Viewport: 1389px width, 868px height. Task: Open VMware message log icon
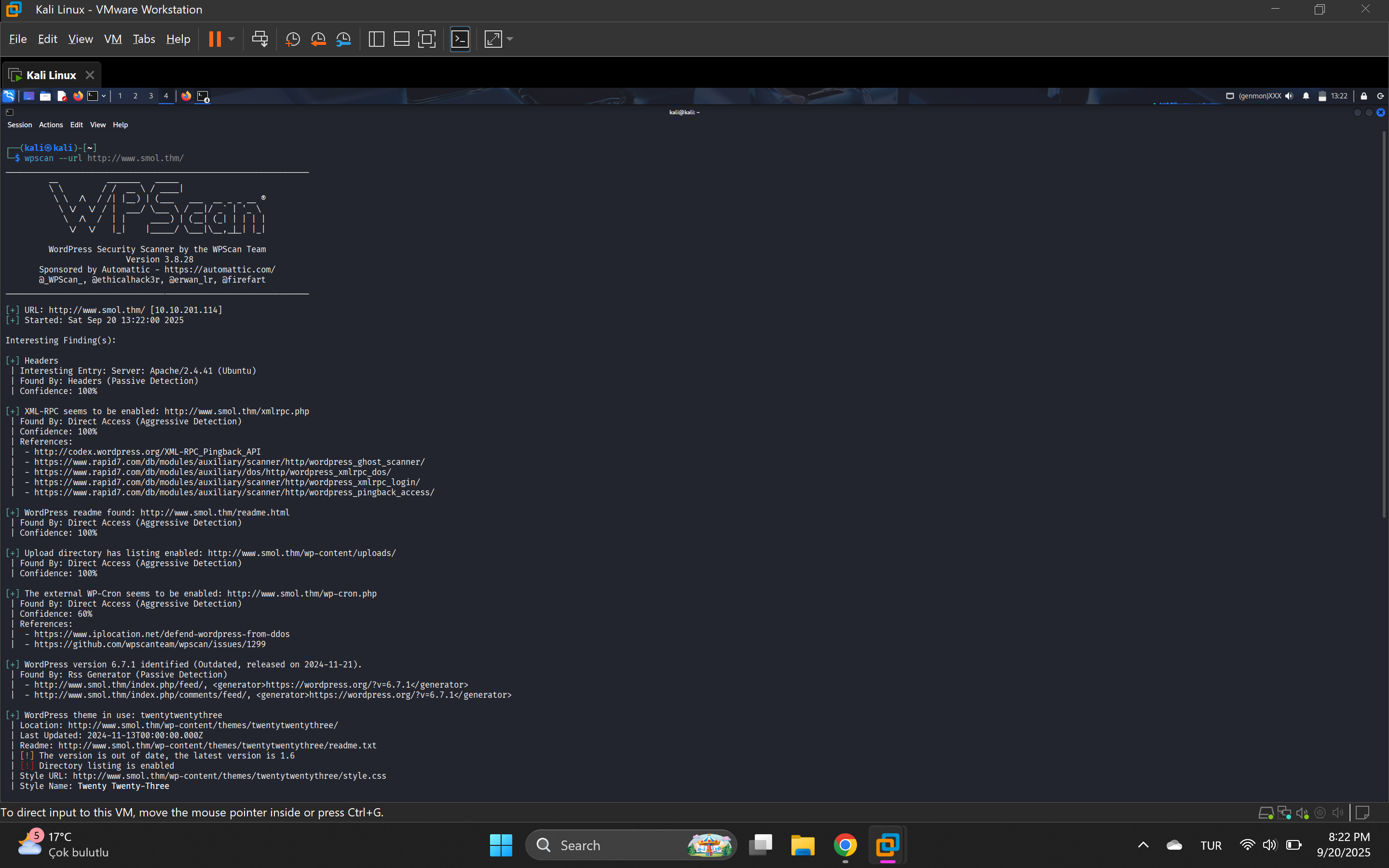click(1362, 813)
